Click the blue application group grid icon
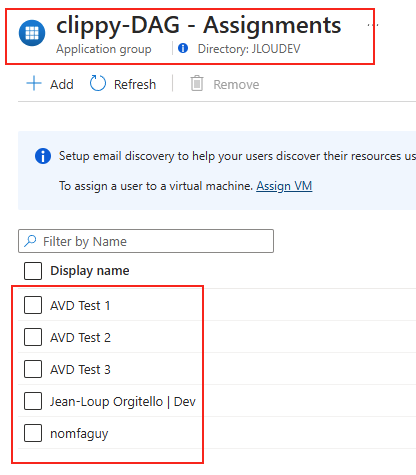 32,33
